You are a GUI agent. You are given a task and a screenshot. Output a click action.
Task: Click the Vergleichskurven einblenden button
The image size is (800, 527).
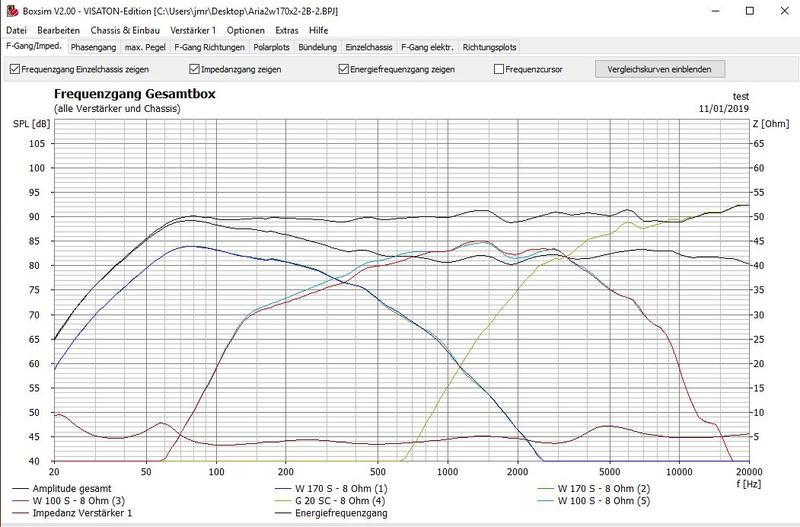(652, 70)
